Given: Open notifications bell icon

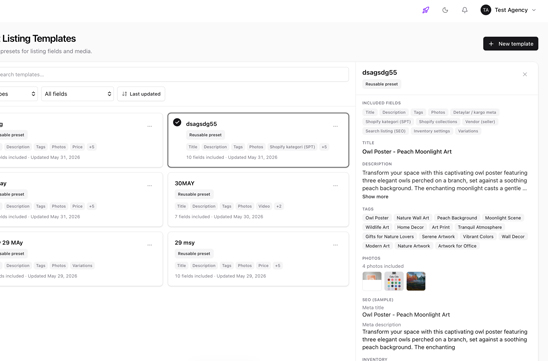Looking at the screenshot, I should (x=464, y=10).
